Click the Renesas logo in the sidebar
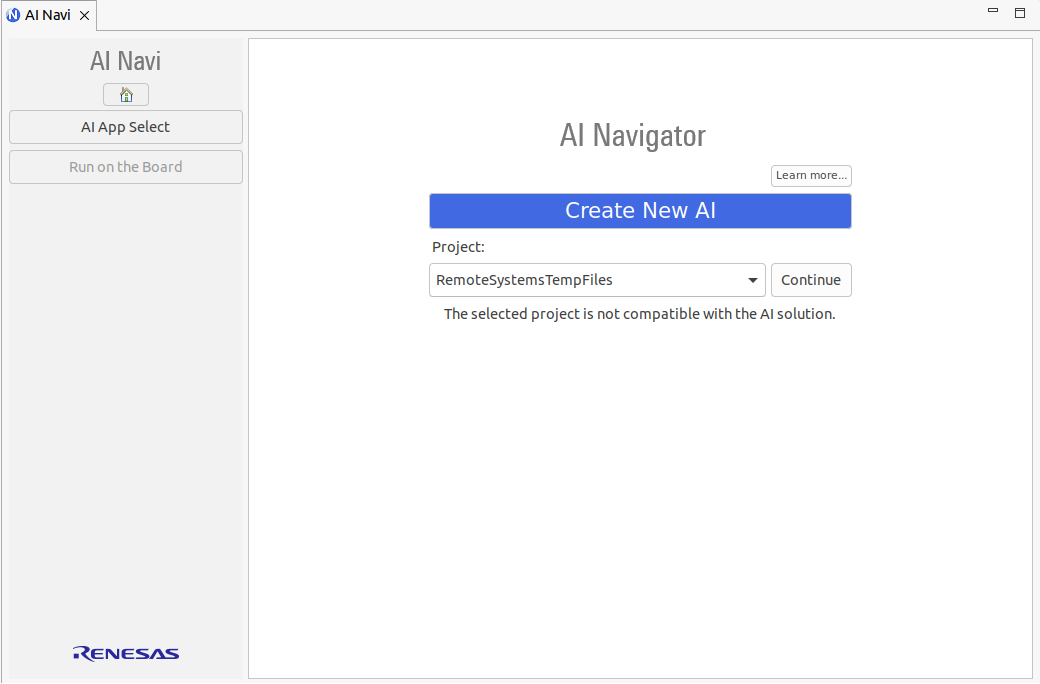This screenshot has height=684, width=1040. [x=126, y=653]
